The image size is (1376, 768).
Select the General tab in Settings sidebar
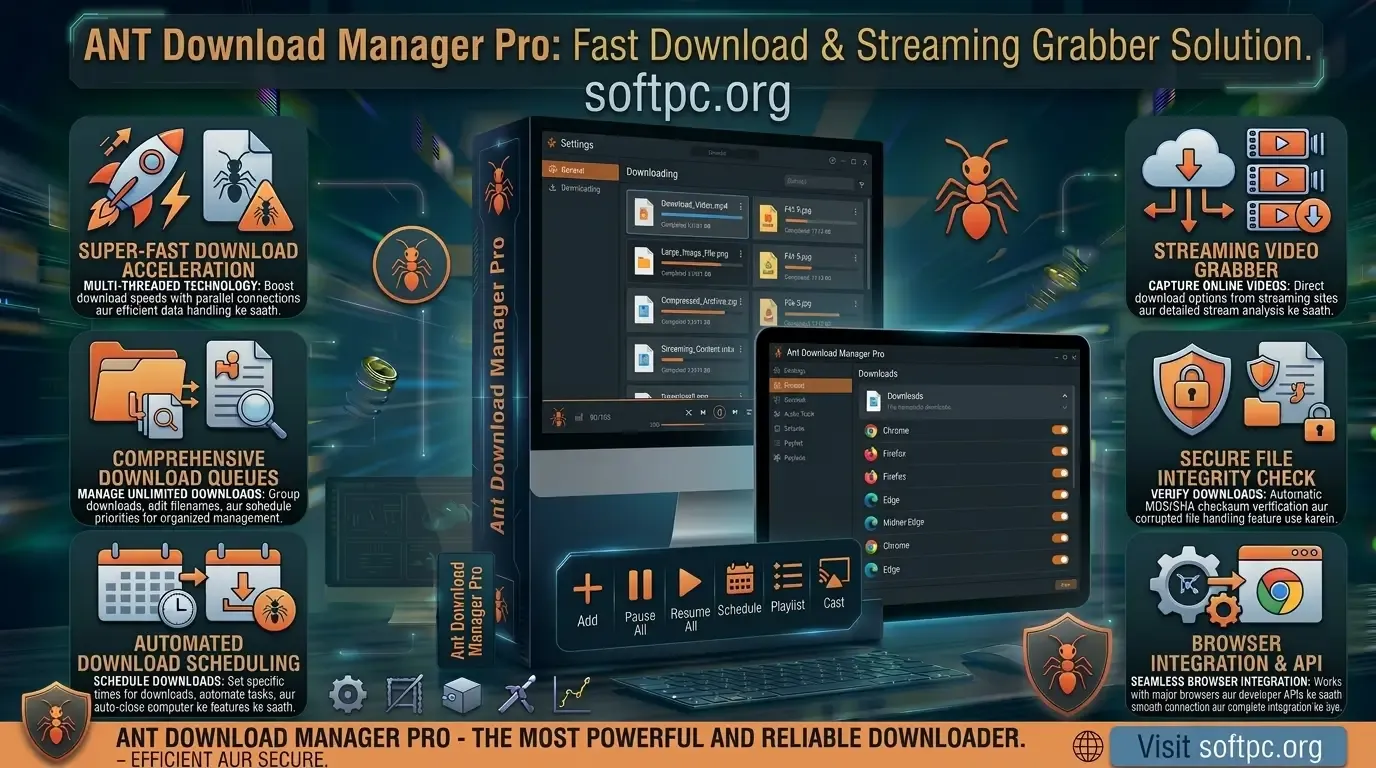[x=581, y=170]
